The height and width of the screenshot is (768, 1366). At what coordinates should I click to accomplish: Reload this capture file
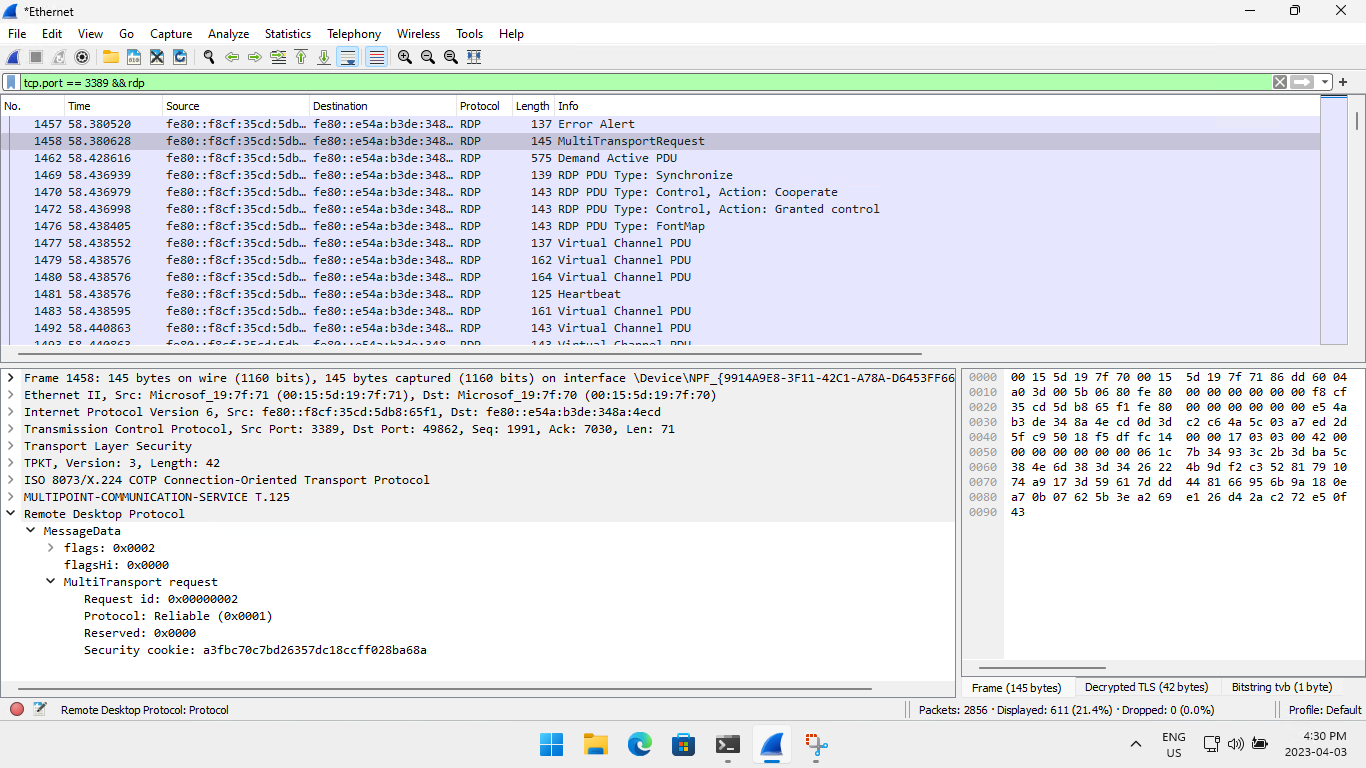180,57
